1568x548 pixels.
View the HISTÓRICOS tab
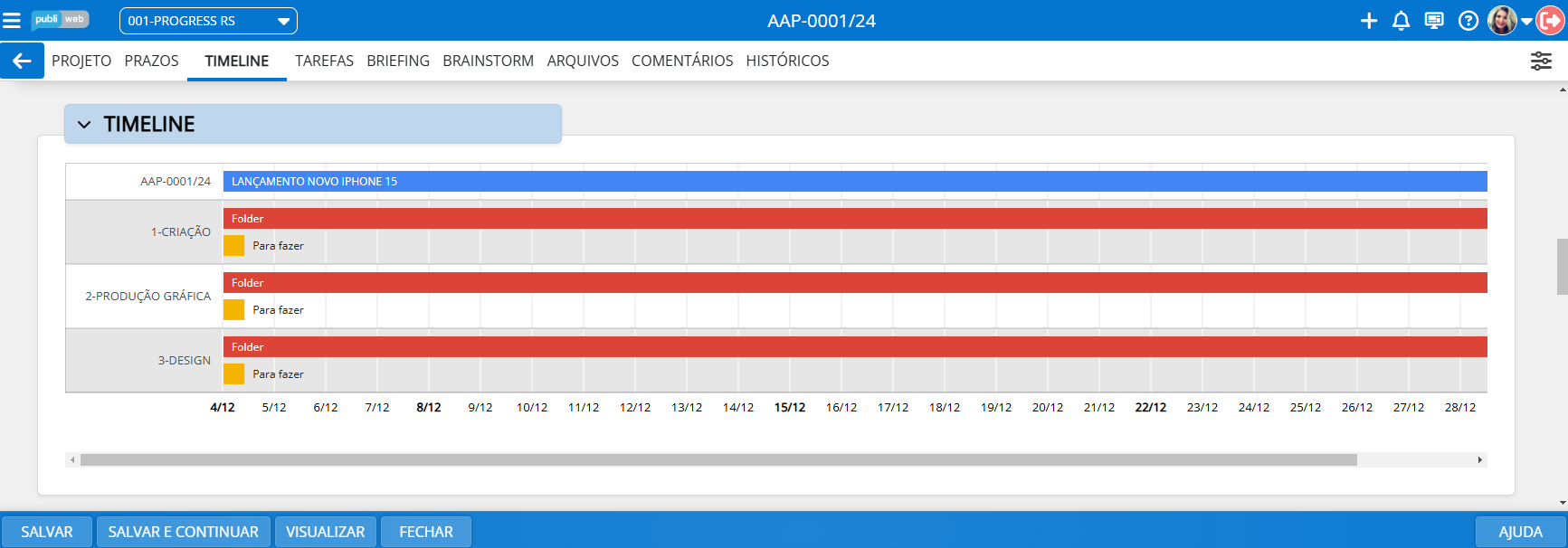pos(787,61)
